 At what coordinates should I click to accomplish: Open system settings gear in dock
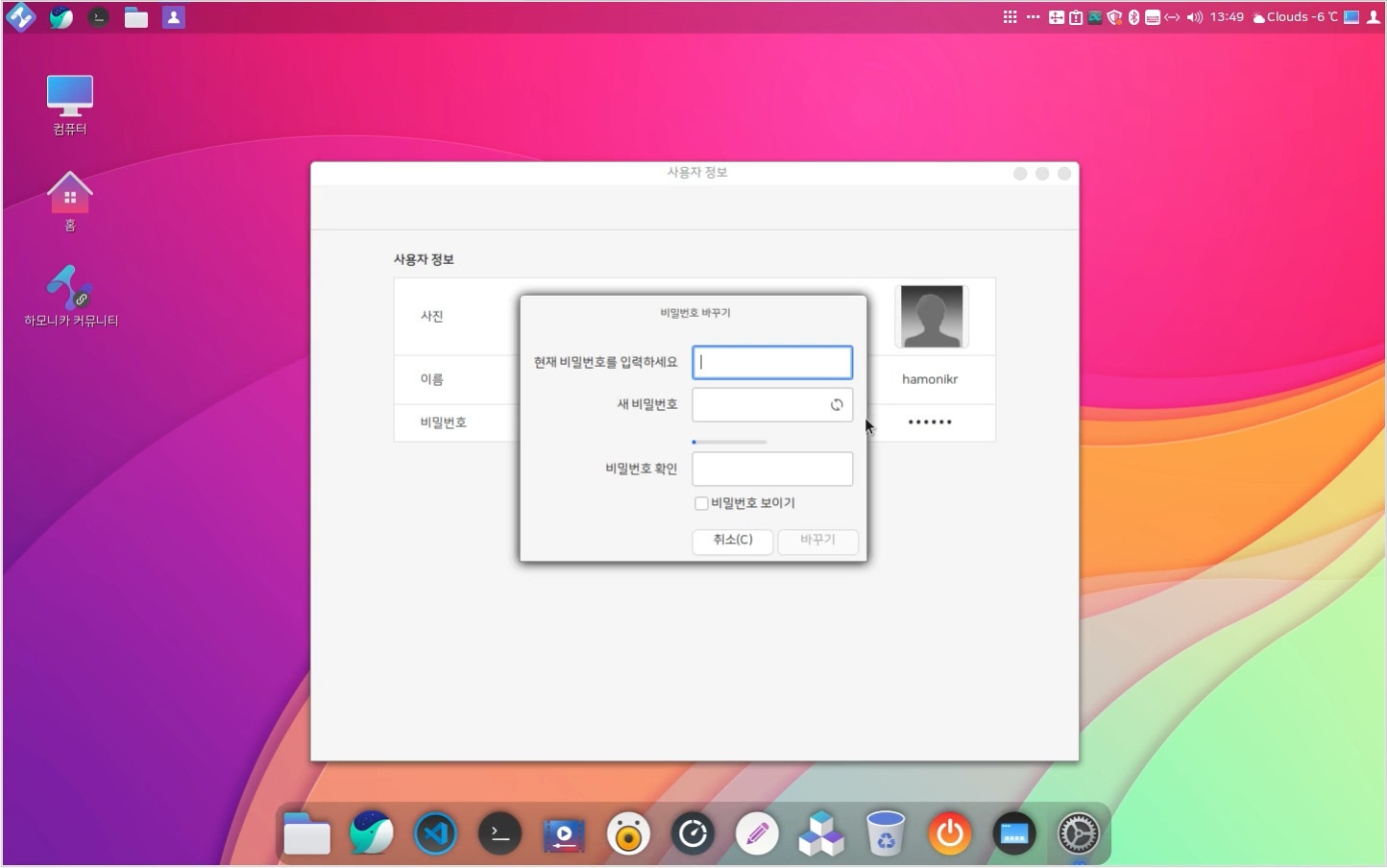click(1078, 834)
